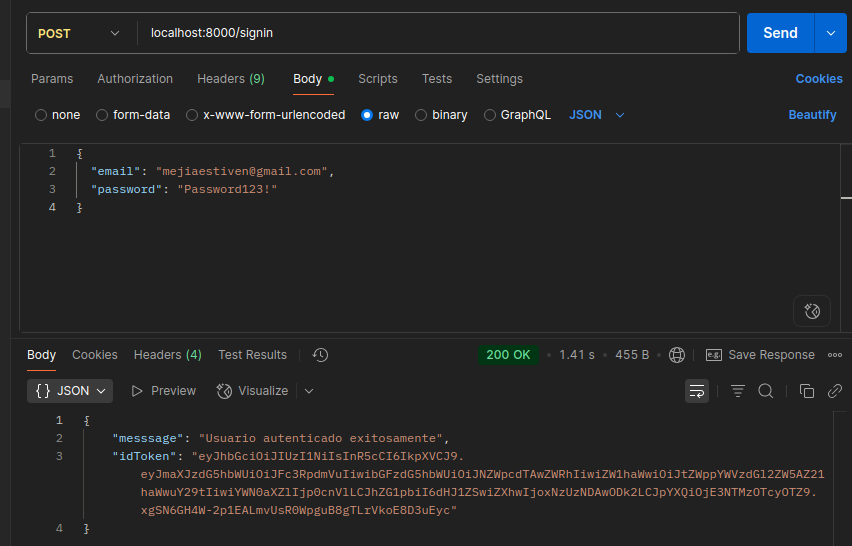Copy the response to clipboard
The height and width of the screenshot is (546, 852).
806,391
